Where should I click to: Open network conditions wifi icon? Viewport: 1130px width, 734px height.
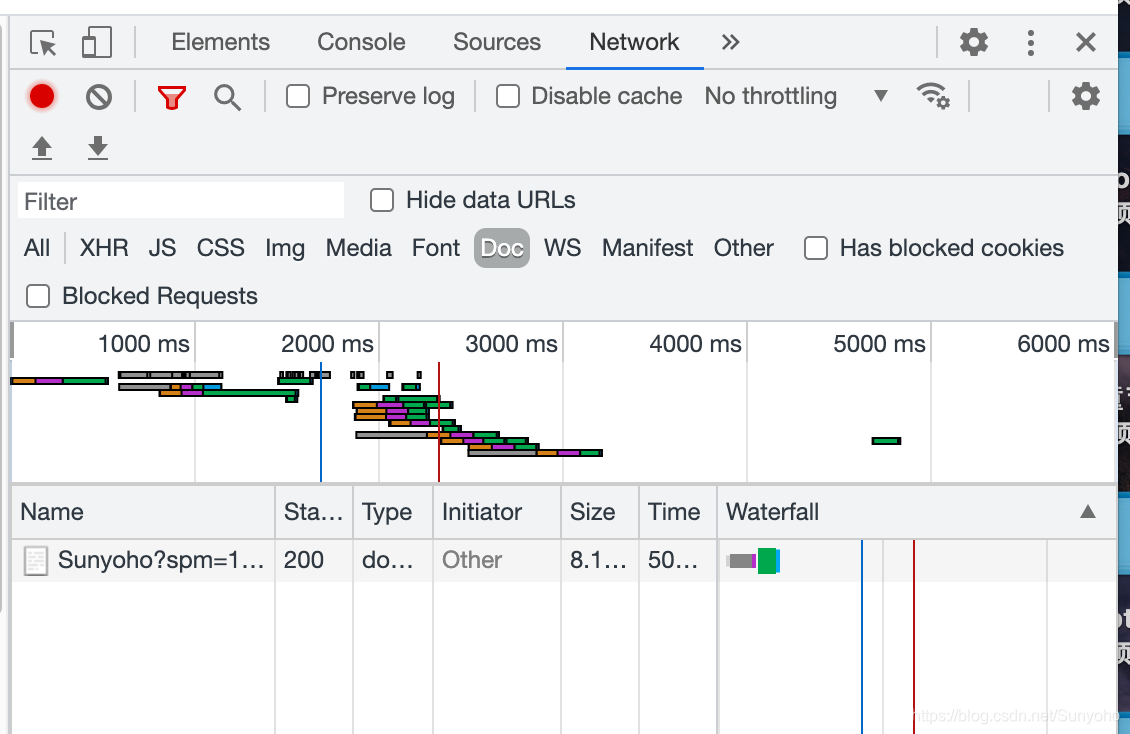[933, 96]
